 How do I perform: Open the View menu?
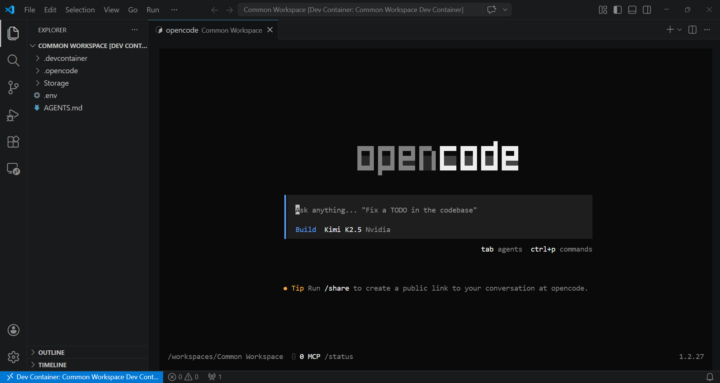click(111, 10)
